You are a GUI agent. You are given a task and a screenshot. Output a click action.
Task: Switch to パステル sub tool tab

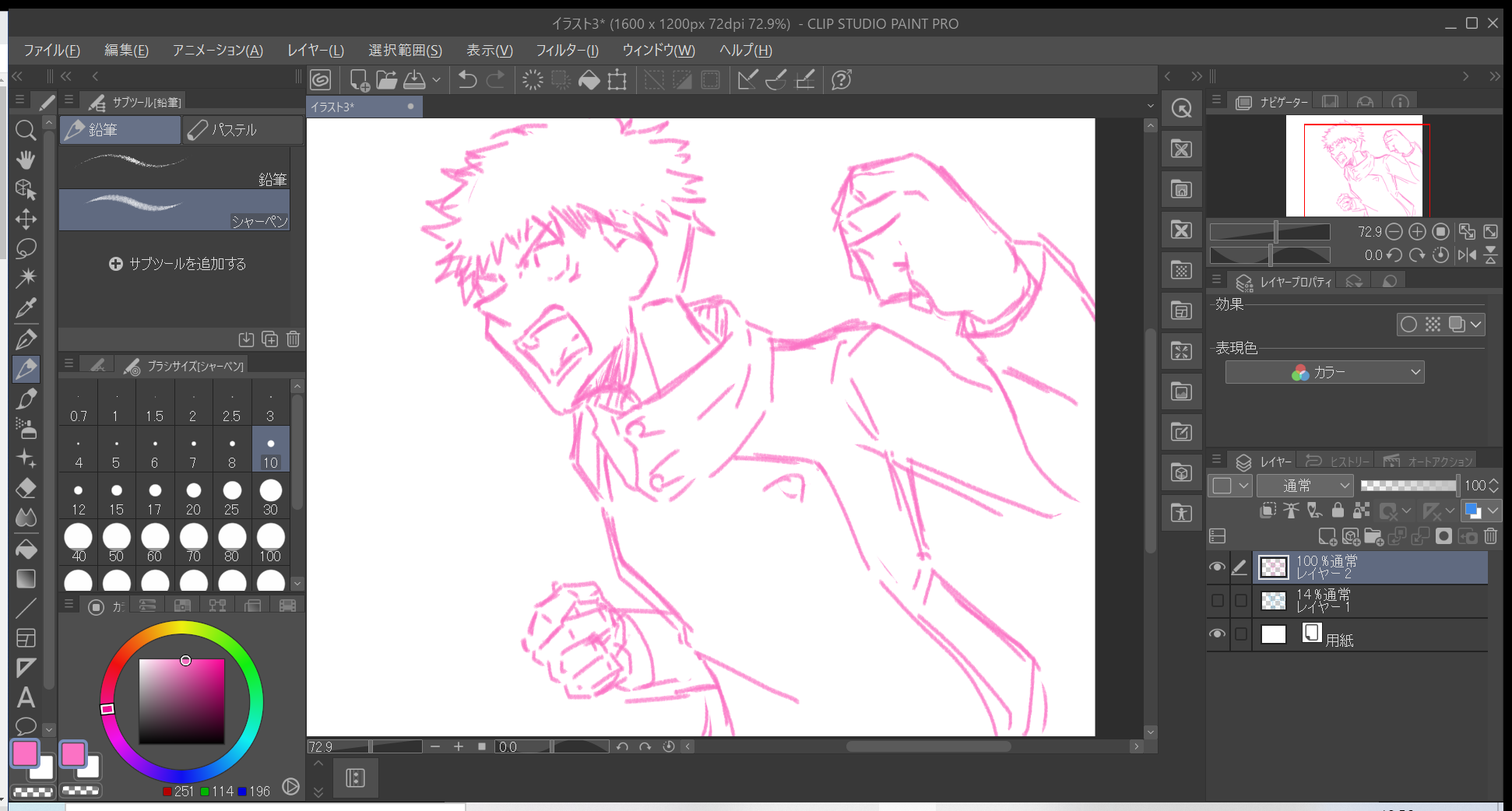pyautogui.click(x=243, y=130)
